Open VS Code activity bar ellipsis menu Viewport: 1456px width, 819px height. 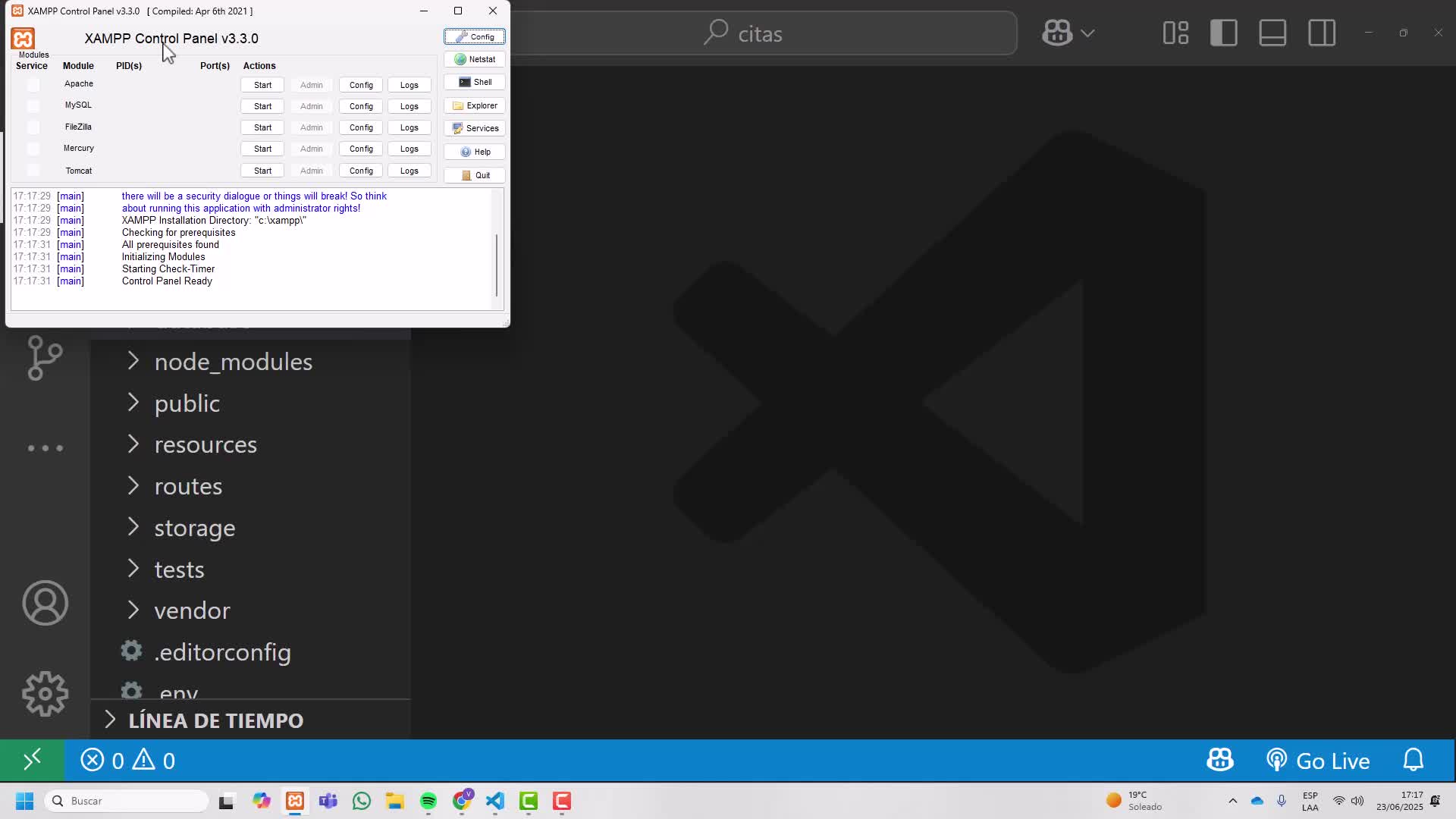tap(45, 448)
